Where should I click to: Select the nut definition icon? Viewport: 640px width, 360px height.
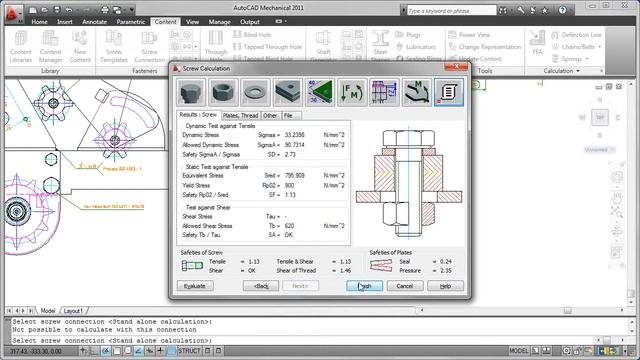[223, 92]
